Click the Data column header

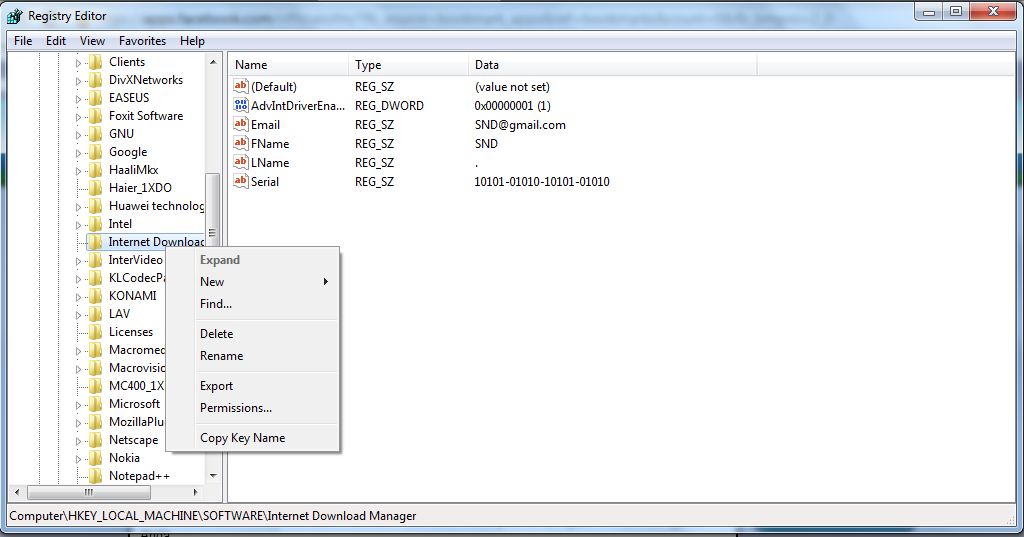[613, 65]
